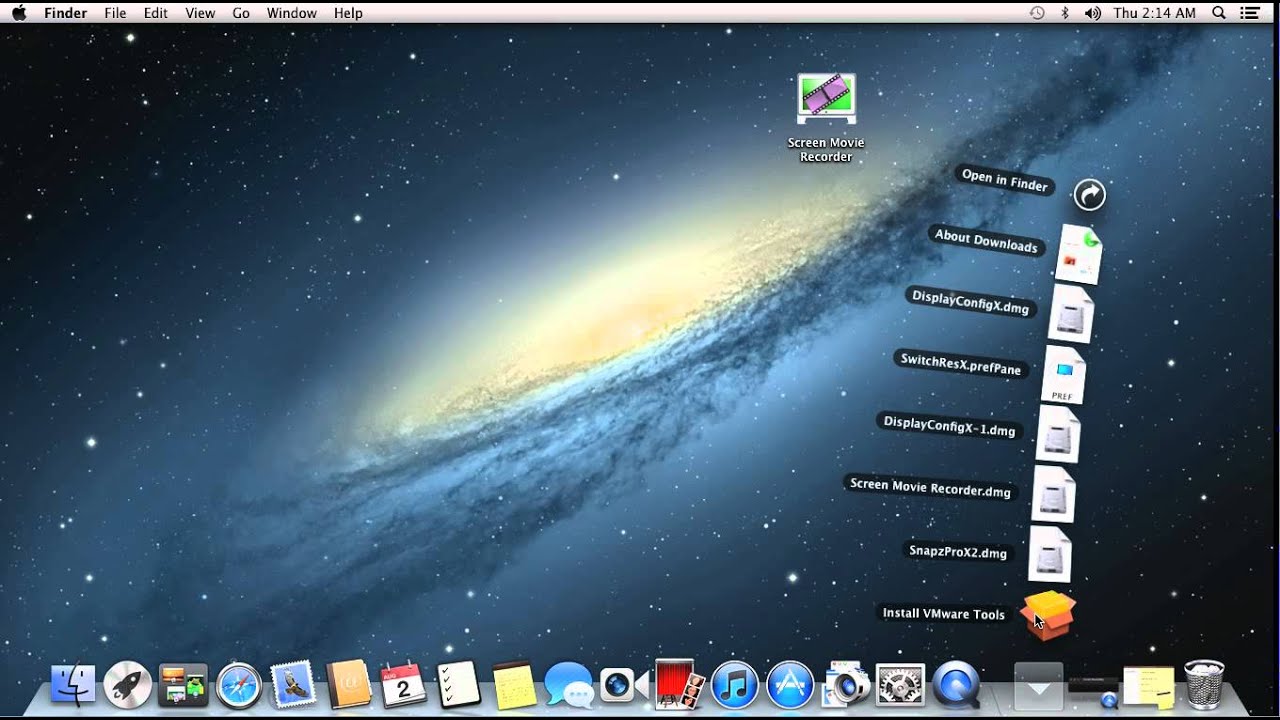Open iTunes in the dock
The width and height of the screenshot is (1280, 720).
coord(735,686)
